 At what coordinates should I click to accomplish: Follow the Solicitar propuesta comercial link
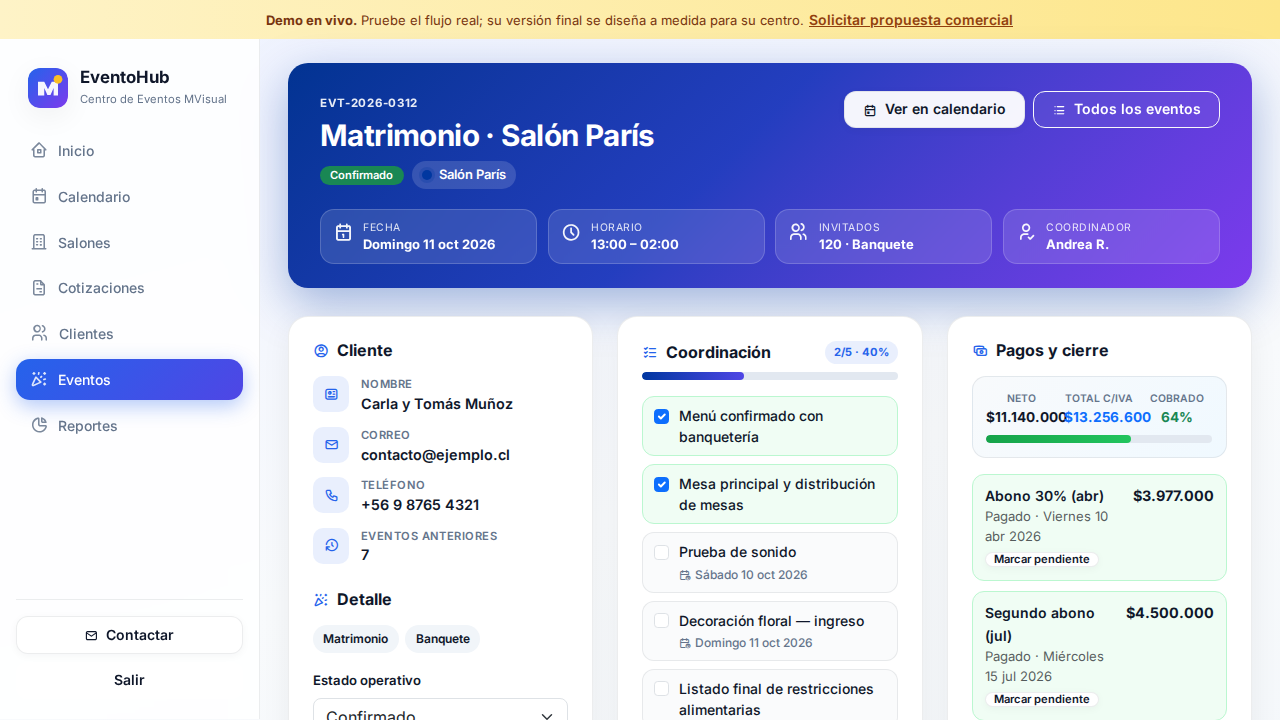coord(911,20)
